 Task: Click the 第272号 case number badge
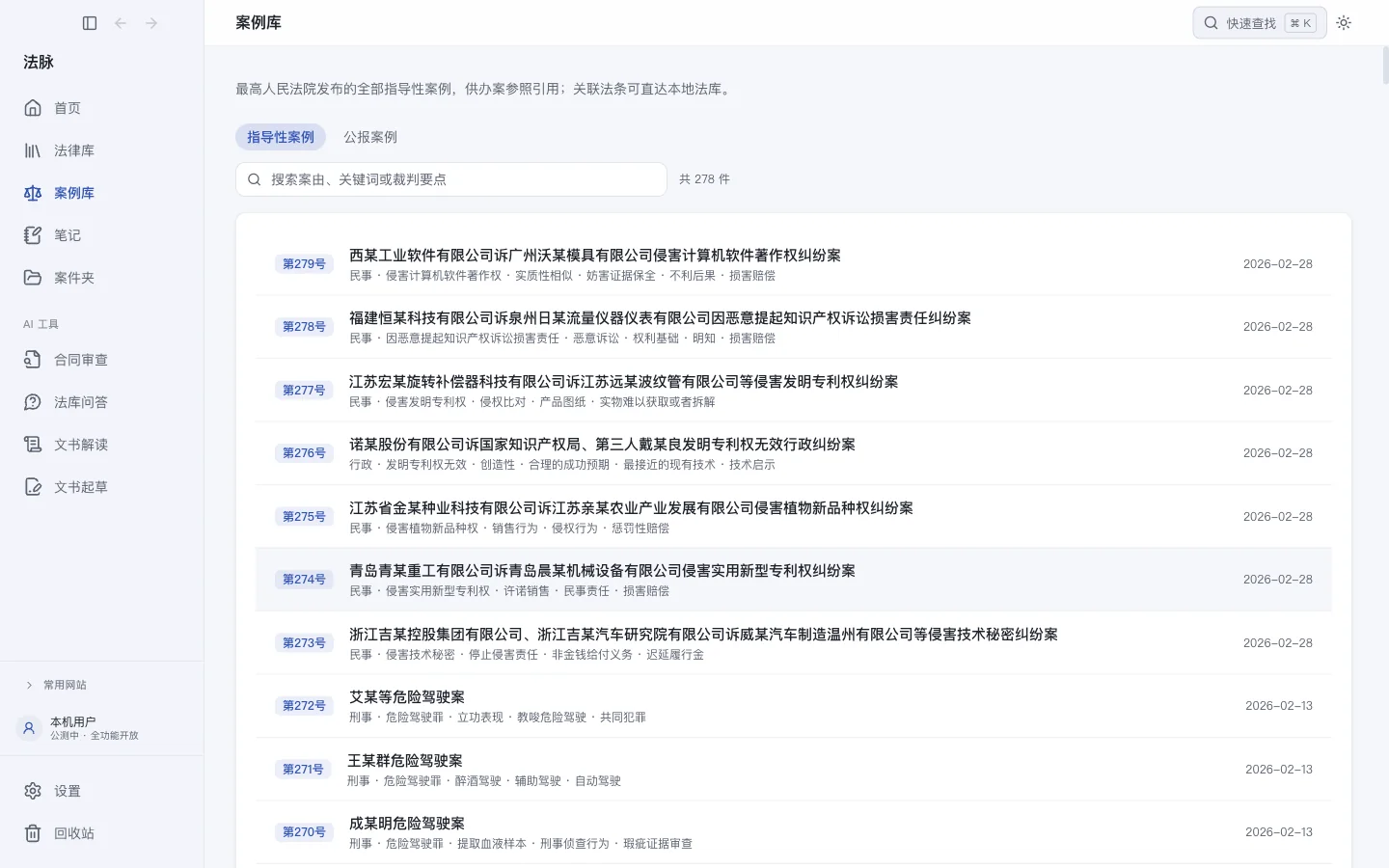click(304, 706)
